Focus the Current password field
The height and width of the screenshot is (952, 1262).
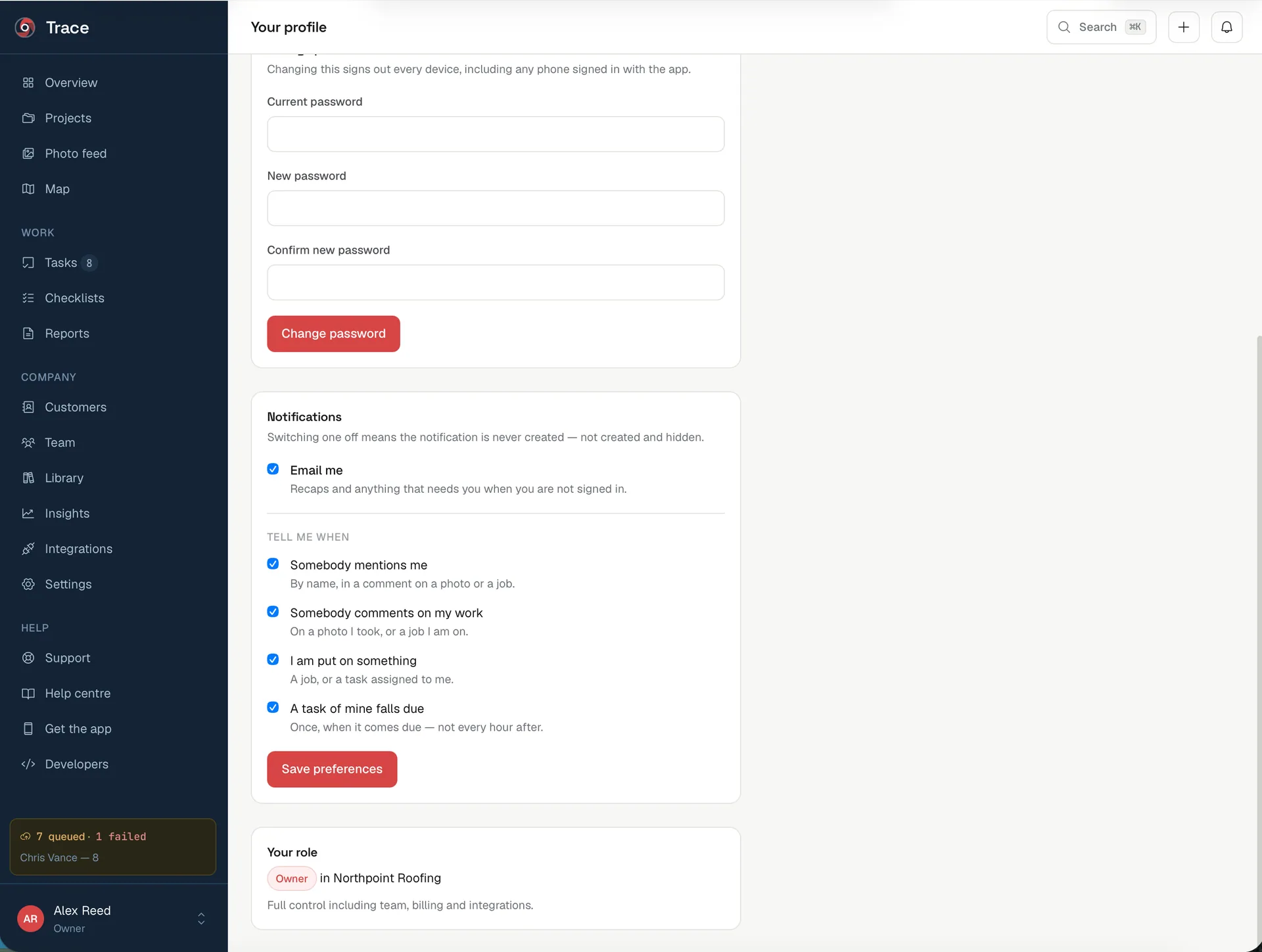[496, 134]
